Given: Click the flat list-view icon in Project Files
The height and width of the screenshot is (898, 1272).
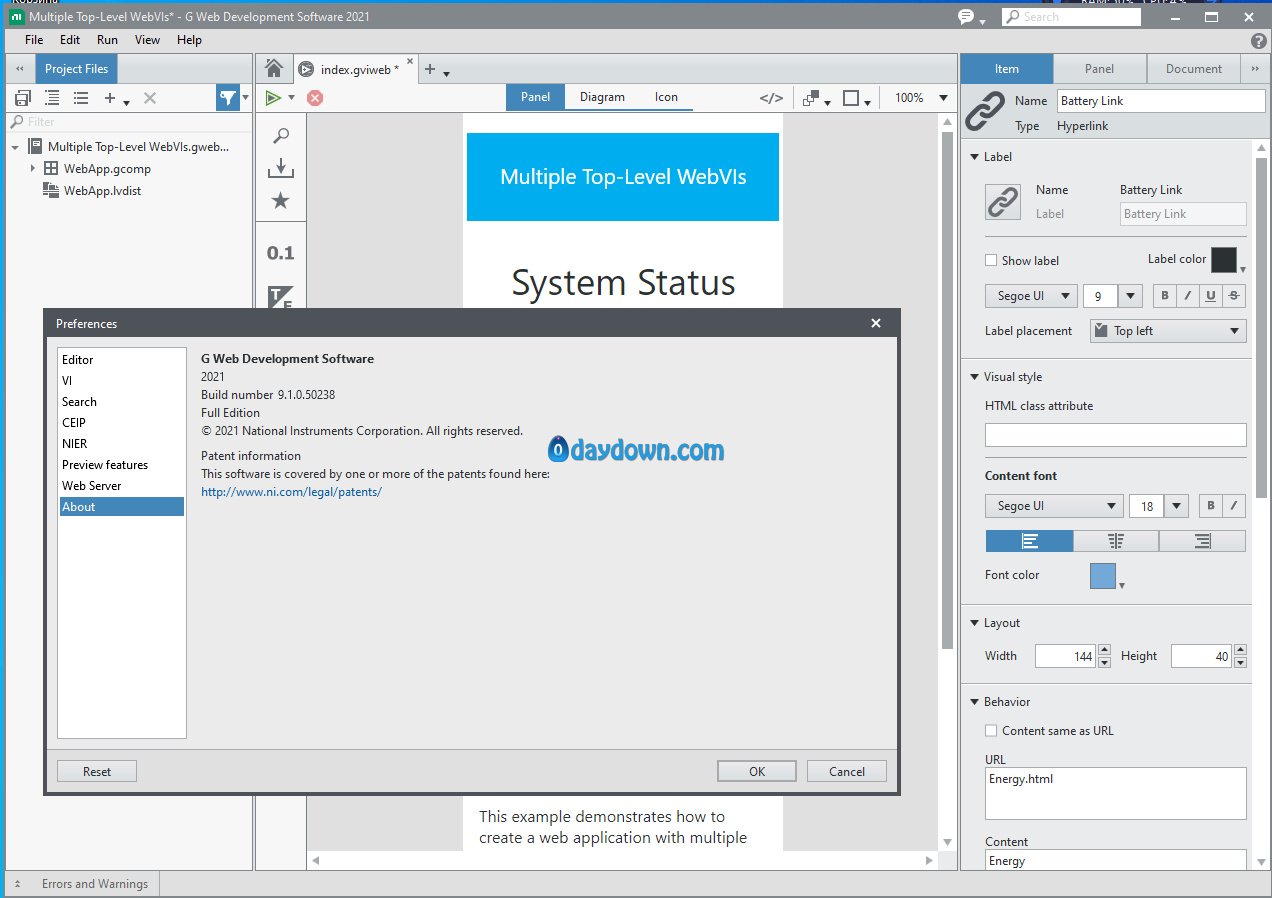Looking at the screenshot, I should pos(81,98).
